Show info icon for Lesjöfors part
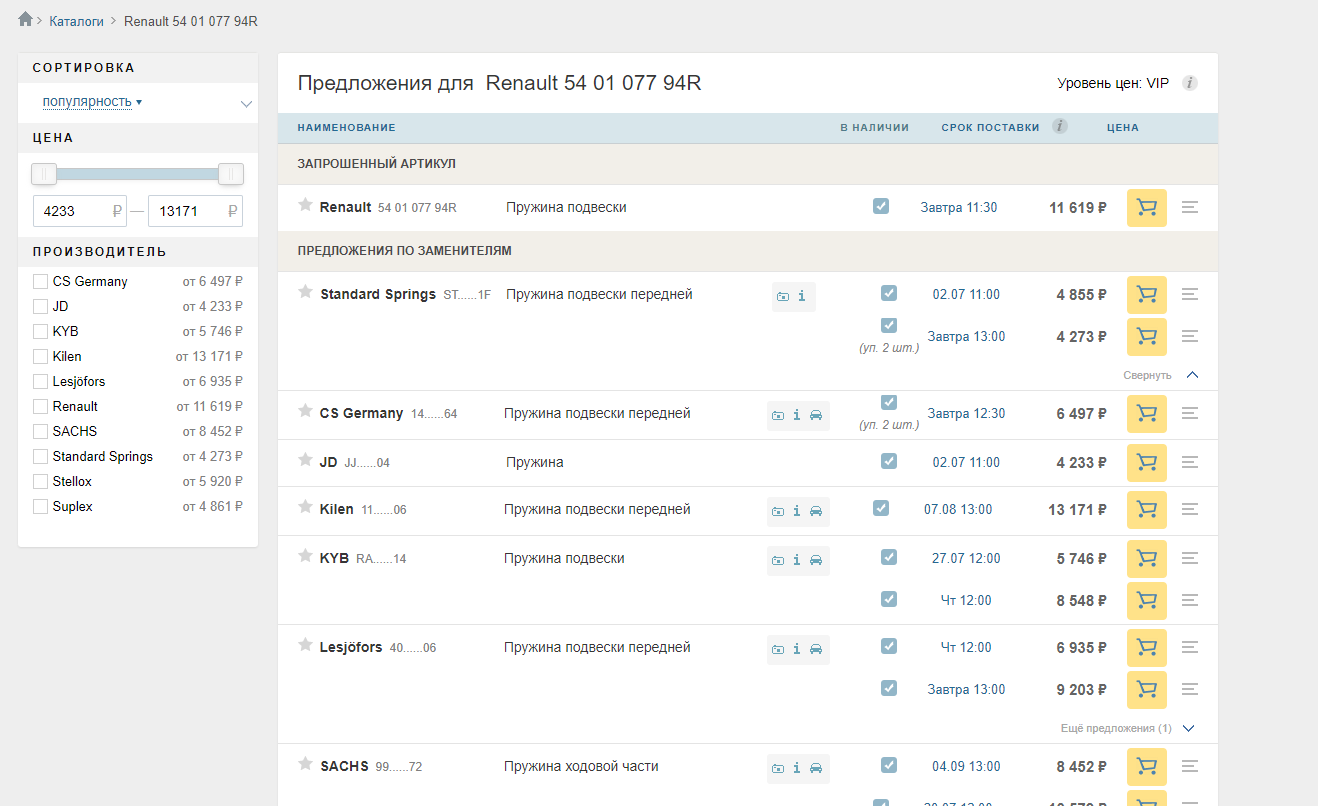Viewport: 1318px width, 806px height. (x=797, y=649)
